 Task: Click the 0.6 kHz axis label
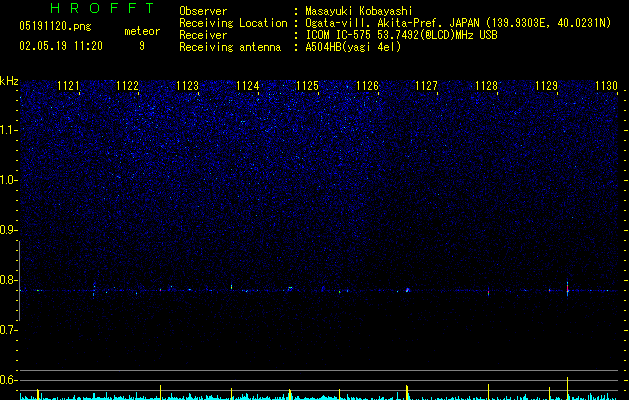8,380
